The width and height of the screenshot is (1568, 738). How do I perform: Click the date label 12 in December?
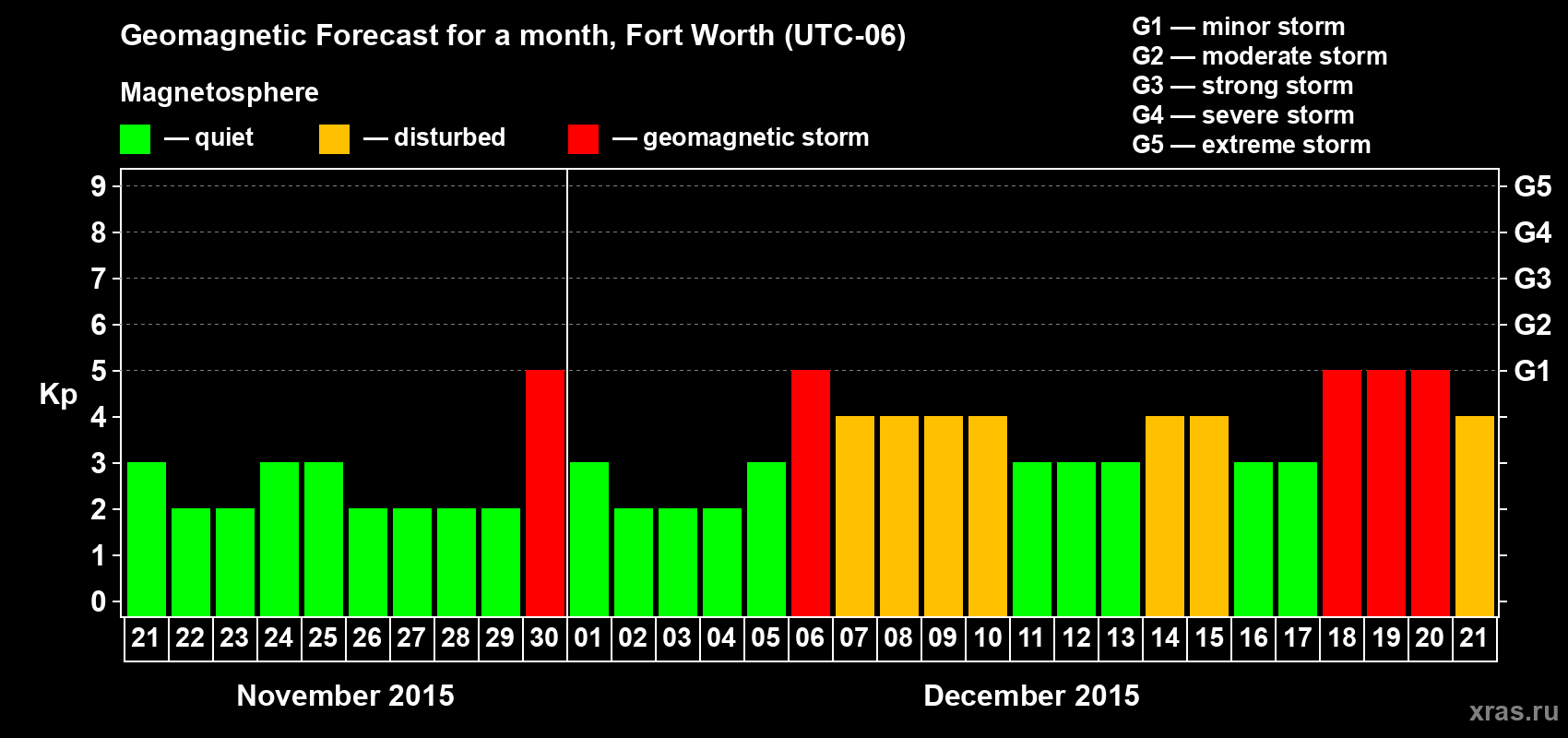[1075, 637]
